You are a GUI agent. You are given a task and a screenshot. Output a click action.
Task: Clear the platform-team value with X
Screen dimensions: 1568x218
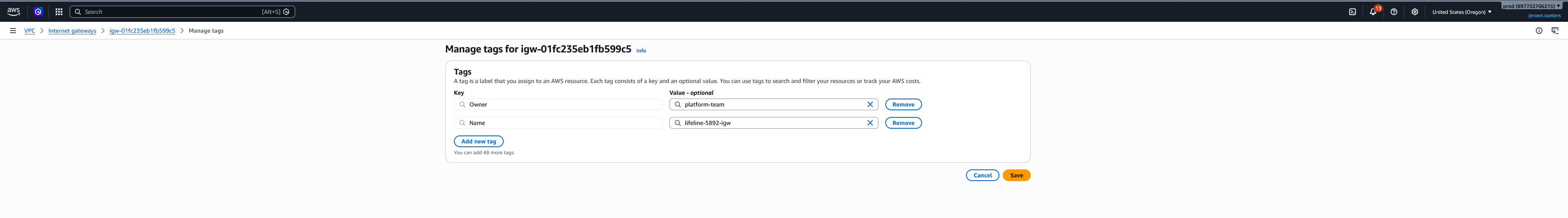(x=870, y=104)
